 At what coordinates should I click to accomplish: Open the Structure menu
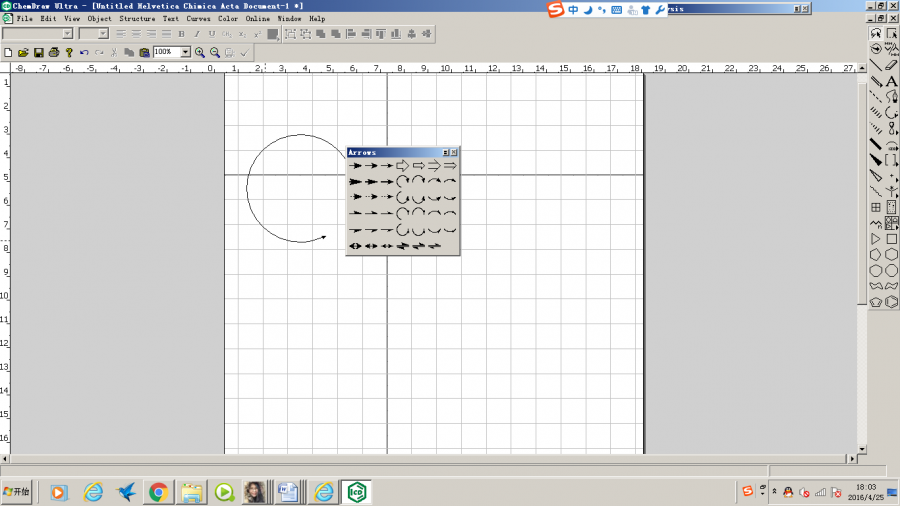tap(137, 19)
